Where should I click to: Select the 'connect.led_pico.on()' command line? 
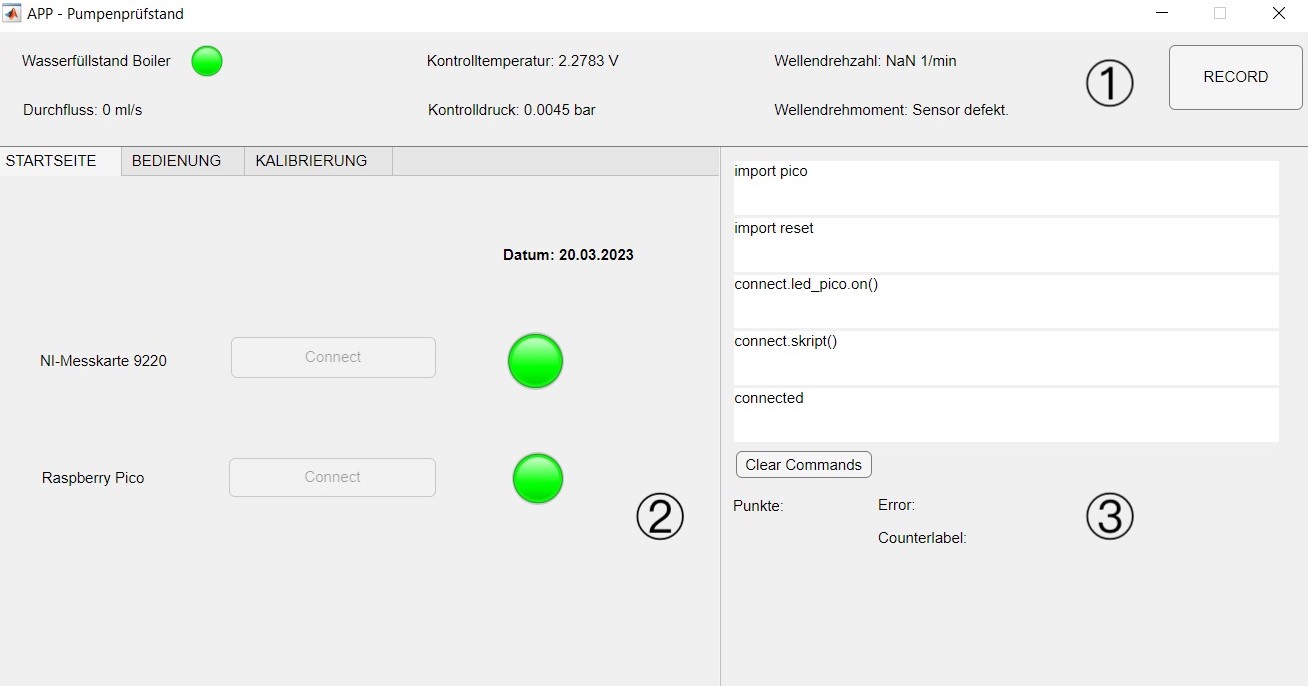pos(1005,301)
